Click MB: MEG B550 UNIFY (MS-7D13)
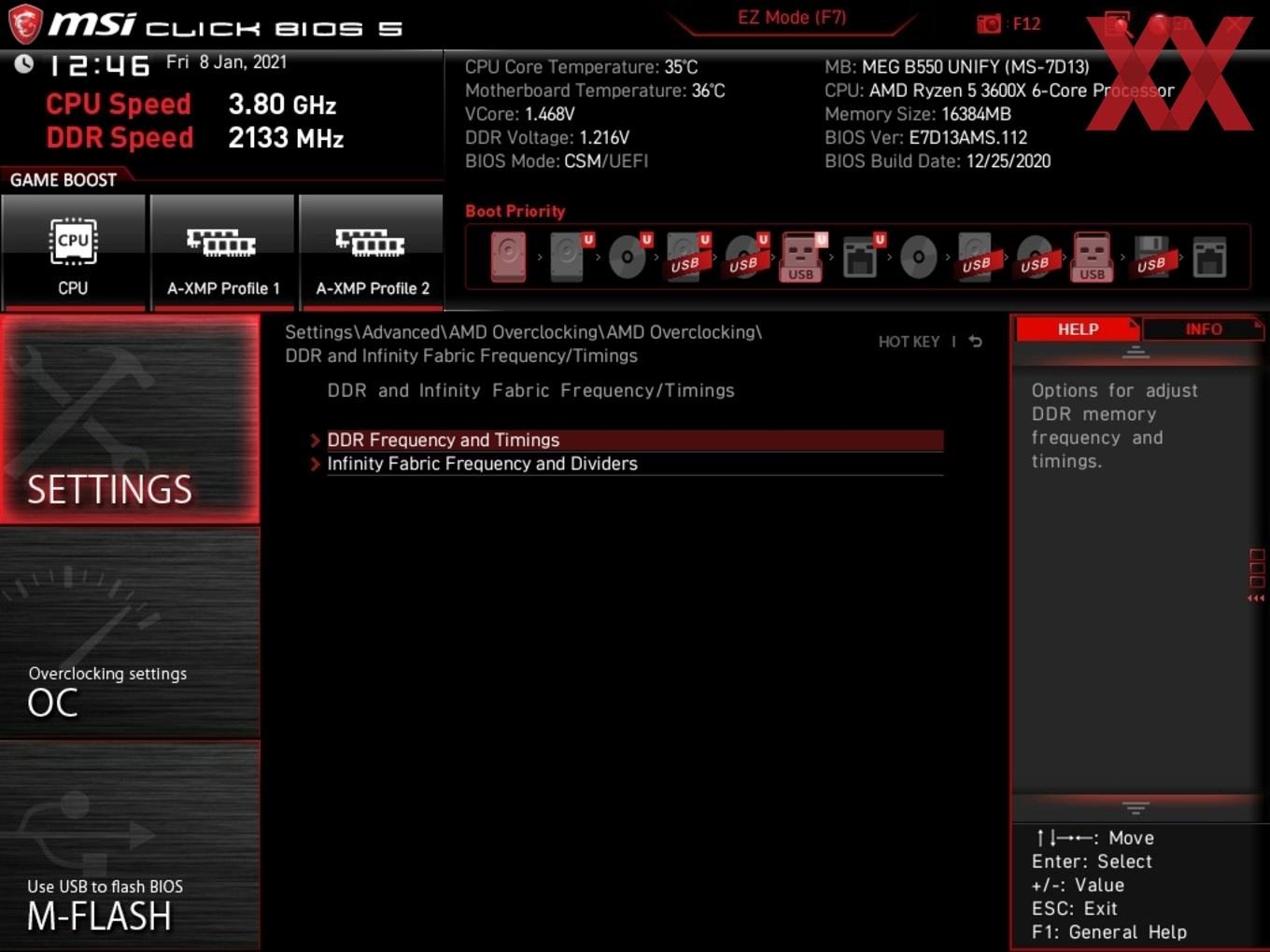 pos(957,67)
